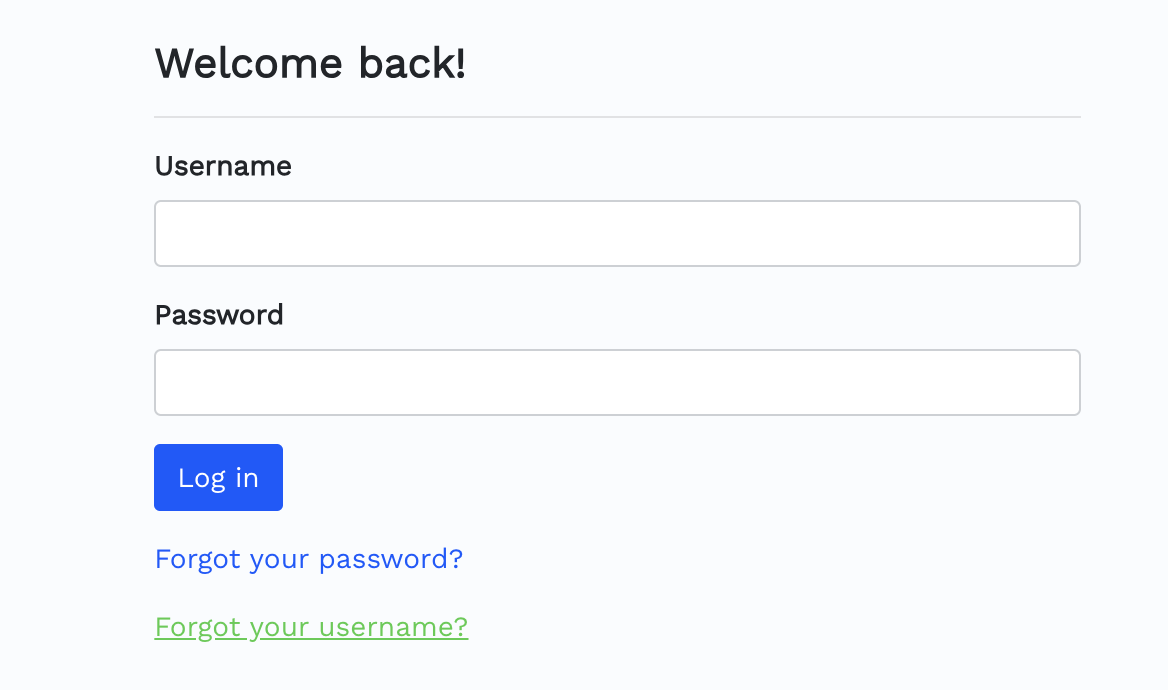Select the 'Welcome back!' heading
The height and width of the screenshot is (690, 1168).
pos(310,64)
